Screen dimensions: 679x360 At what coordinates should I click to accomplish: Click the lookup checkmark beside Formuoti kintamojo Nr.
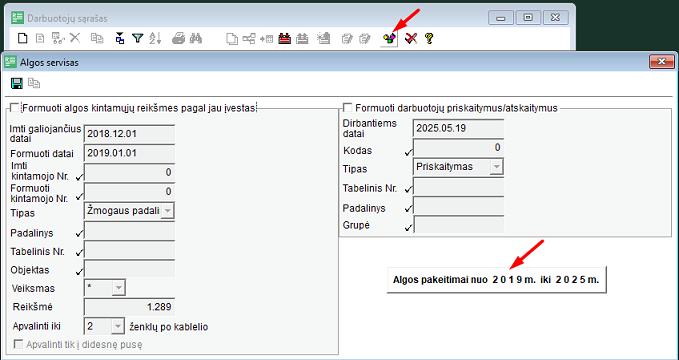point(79,197)
